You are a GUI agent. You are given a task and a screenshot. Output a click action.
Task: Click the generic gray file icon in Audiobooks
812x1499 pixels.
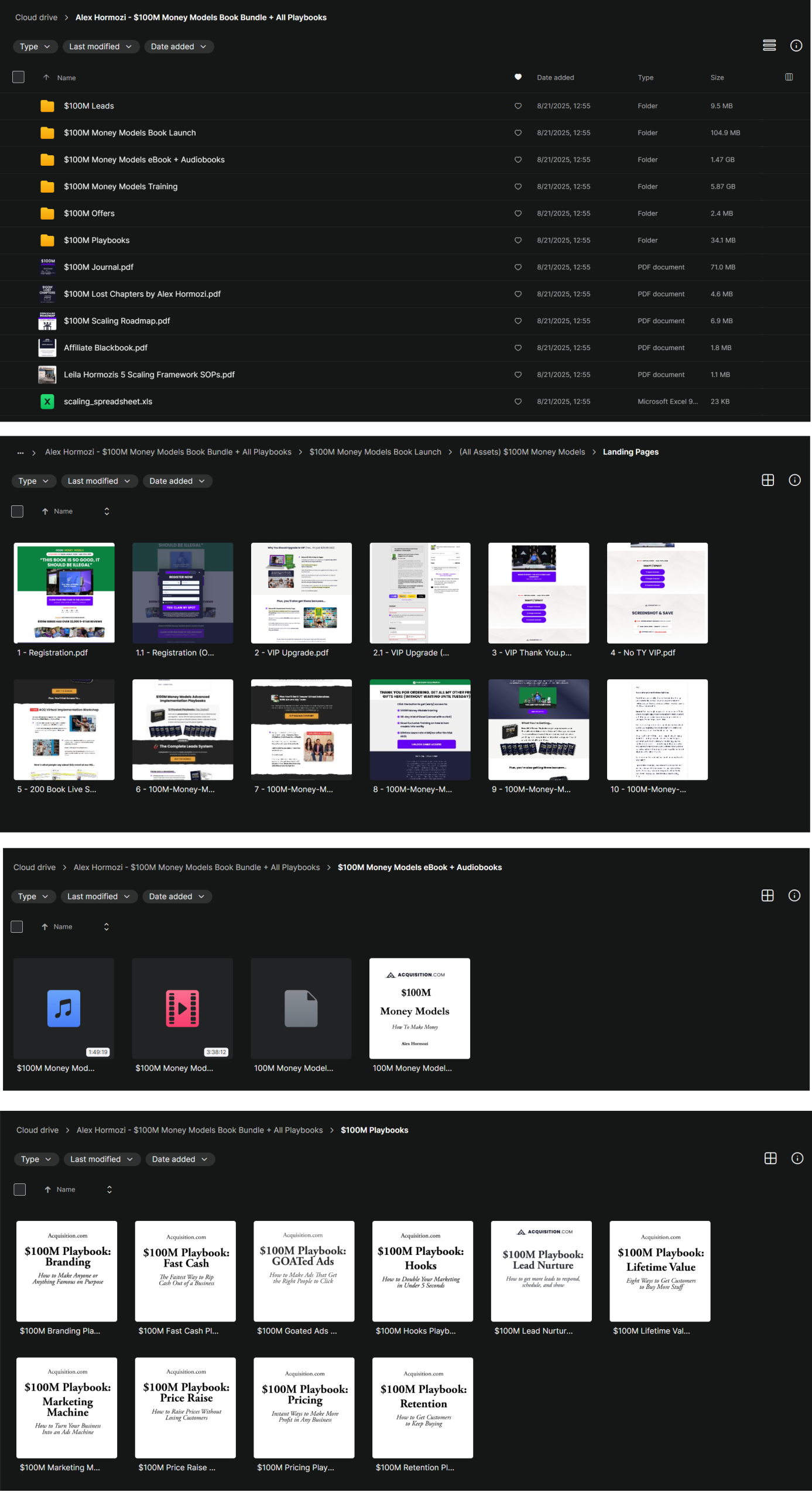(301, 1008)
